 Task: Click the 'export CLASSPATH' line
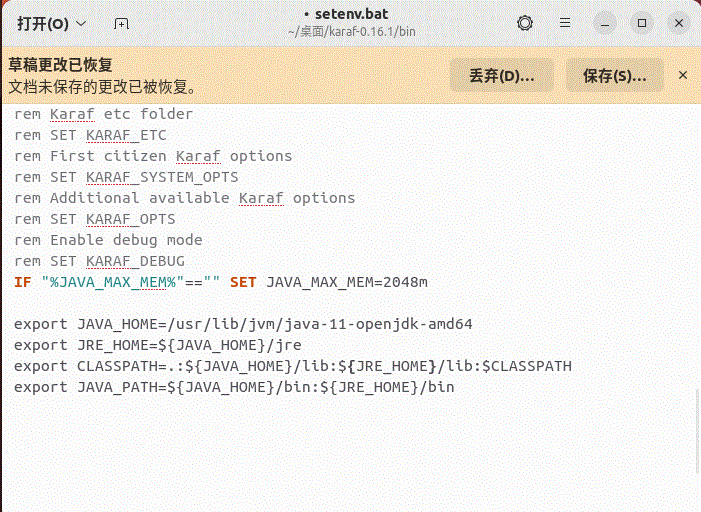pos(293,366)
